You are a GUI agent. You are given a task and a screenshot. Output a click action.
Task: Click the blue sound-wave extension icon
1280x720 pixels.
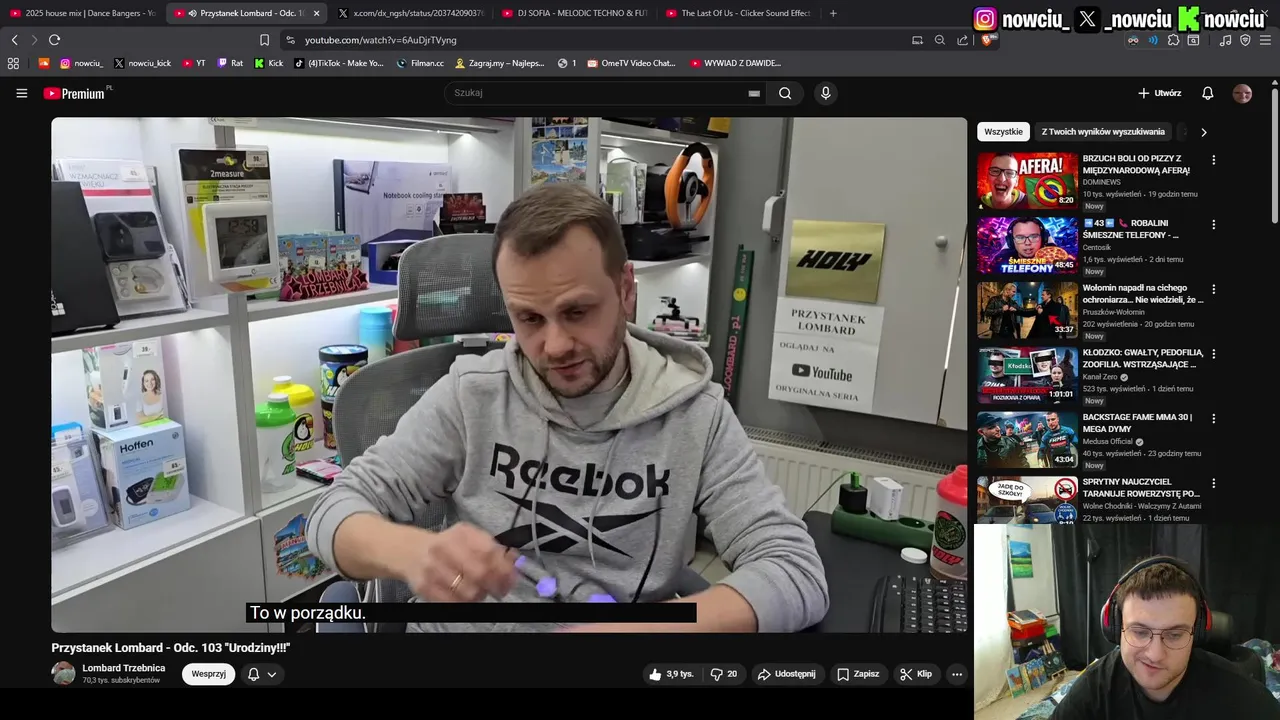[x=1153, y=40]
